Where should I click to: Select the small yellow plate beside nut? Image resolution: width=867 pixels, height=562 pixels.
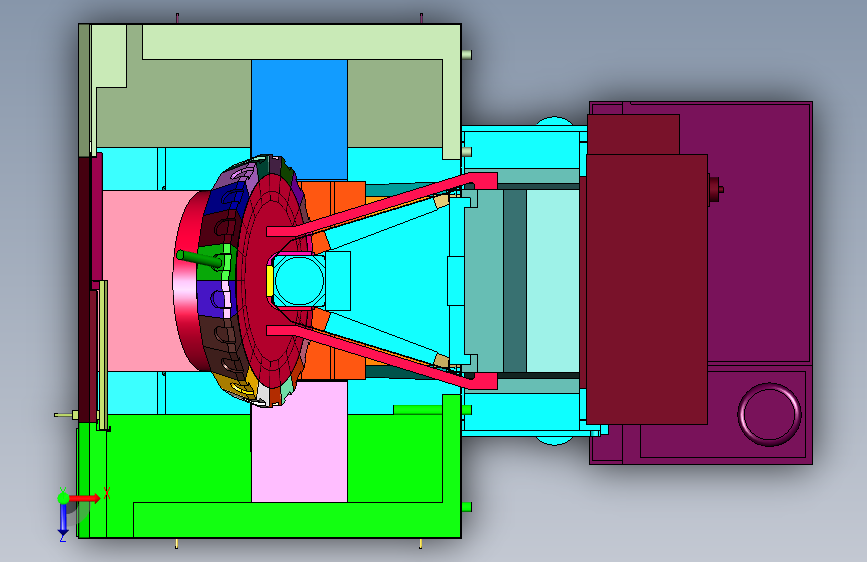(270, 281)
